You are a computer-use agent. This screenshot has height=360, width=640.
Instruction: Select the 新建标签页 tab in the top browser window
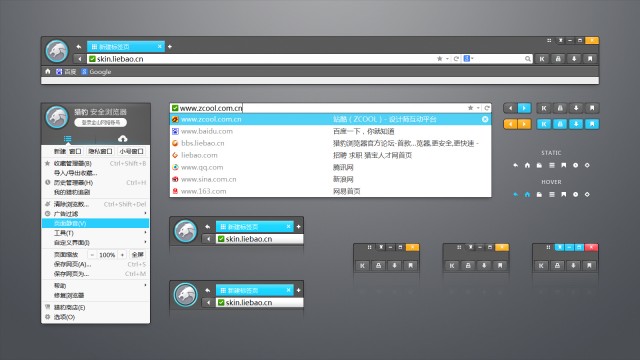point(126,47)
